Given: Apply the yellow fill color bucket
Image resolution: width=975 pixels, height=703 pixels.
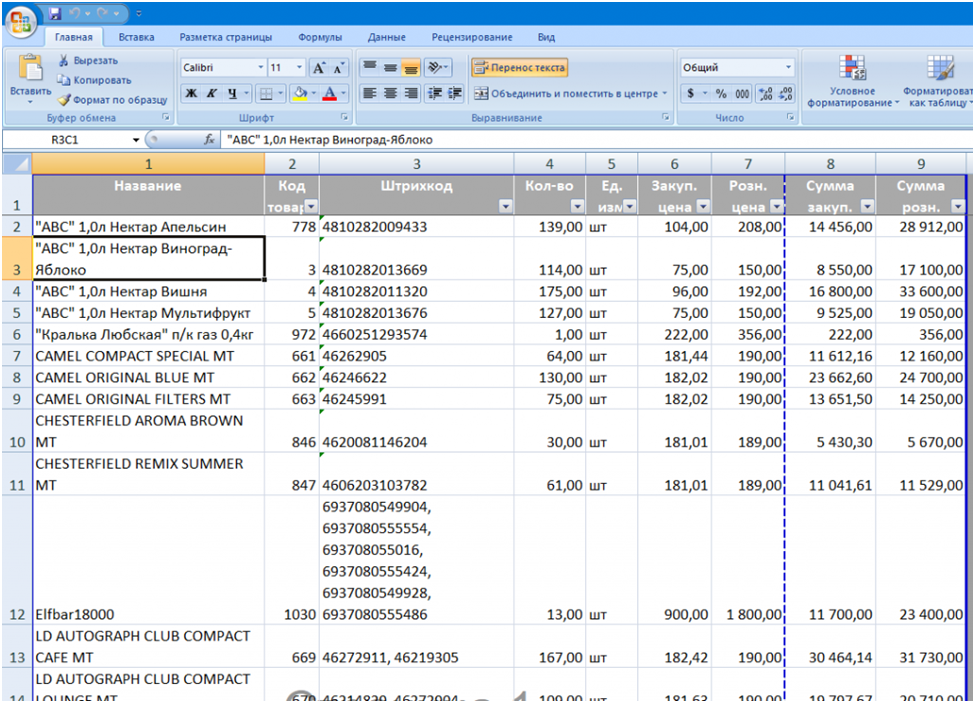Looking at the screenshot, I should [299, 94].
